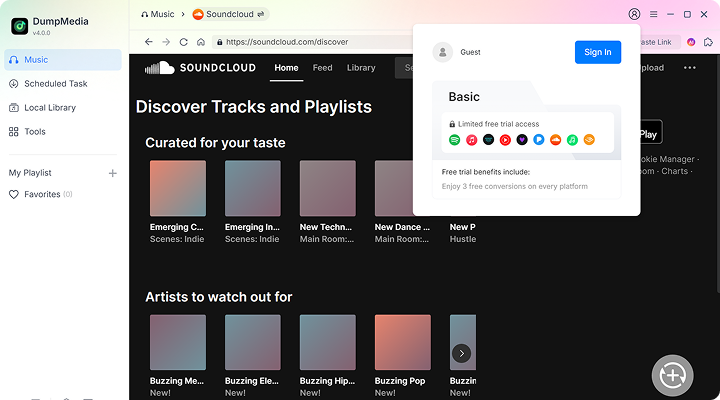Click the orange Audible icon in the Basic plan

589,140
